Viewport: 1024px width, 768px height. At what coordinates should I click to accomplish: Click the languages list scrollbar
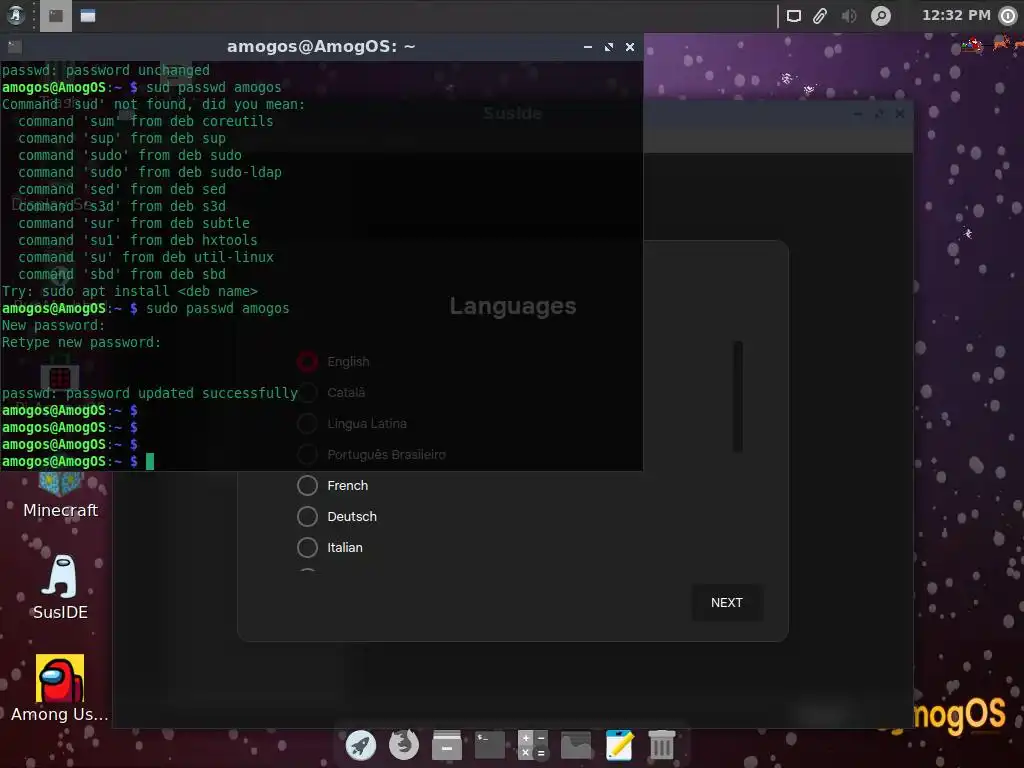[x=738, y=396]
